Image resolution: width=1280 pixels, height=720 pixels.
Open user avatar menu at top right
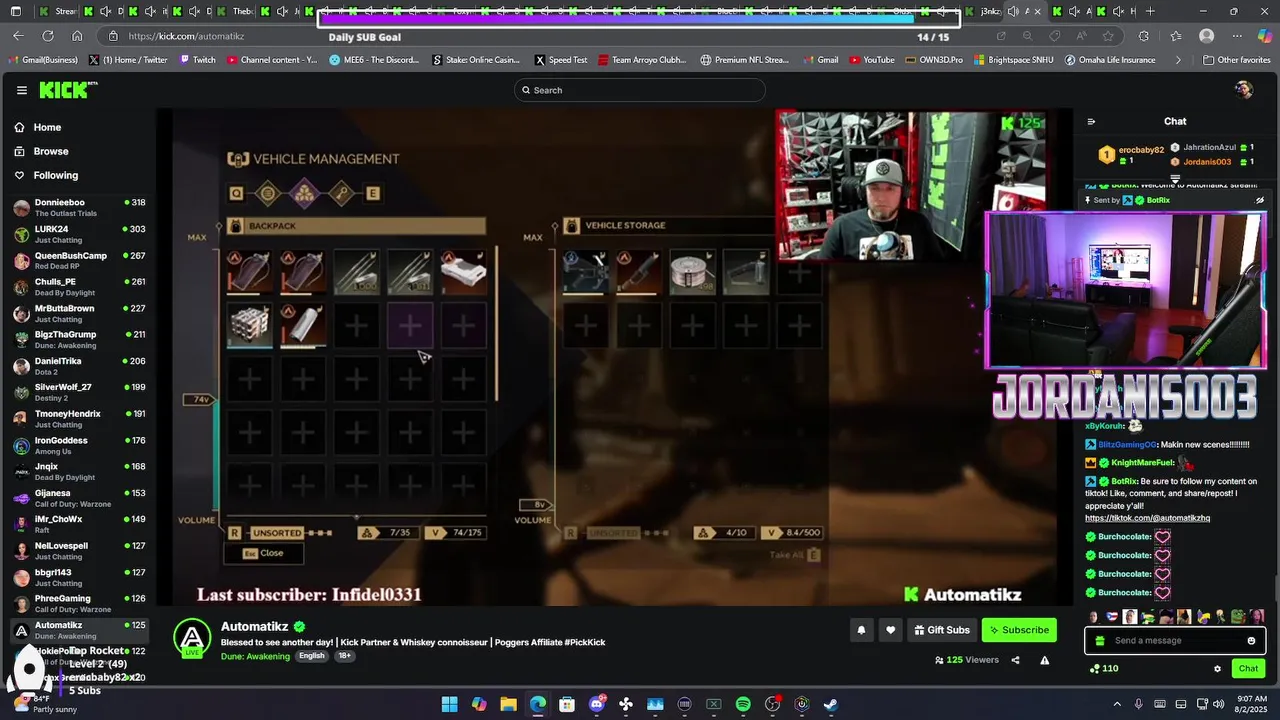1244,90
